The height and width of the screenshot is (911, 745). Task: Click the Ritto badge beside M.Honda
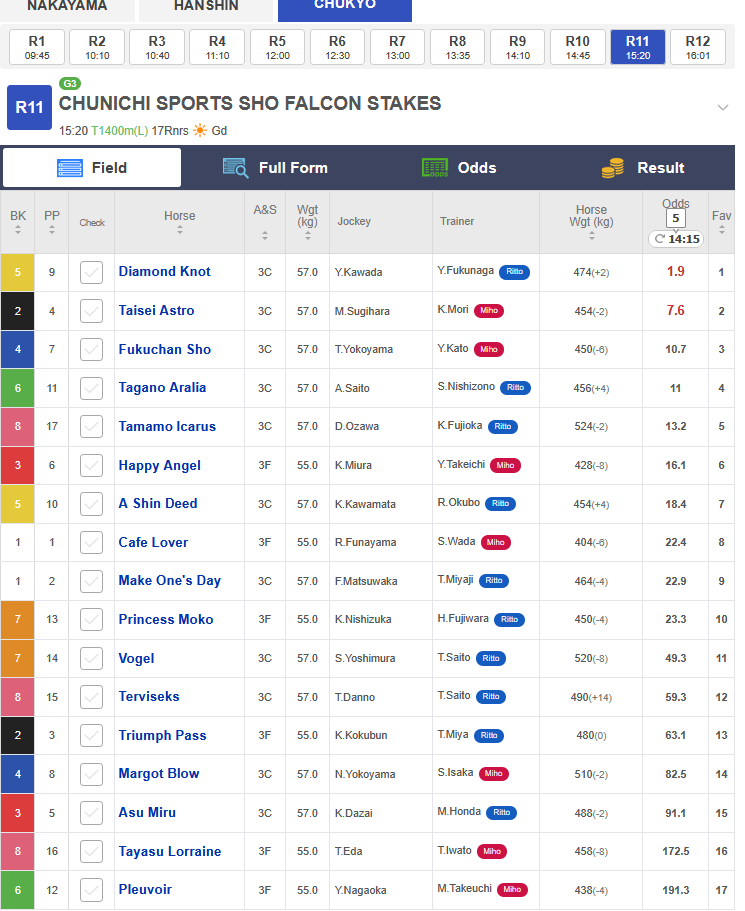pyautogui.click(x=502, y=813)
